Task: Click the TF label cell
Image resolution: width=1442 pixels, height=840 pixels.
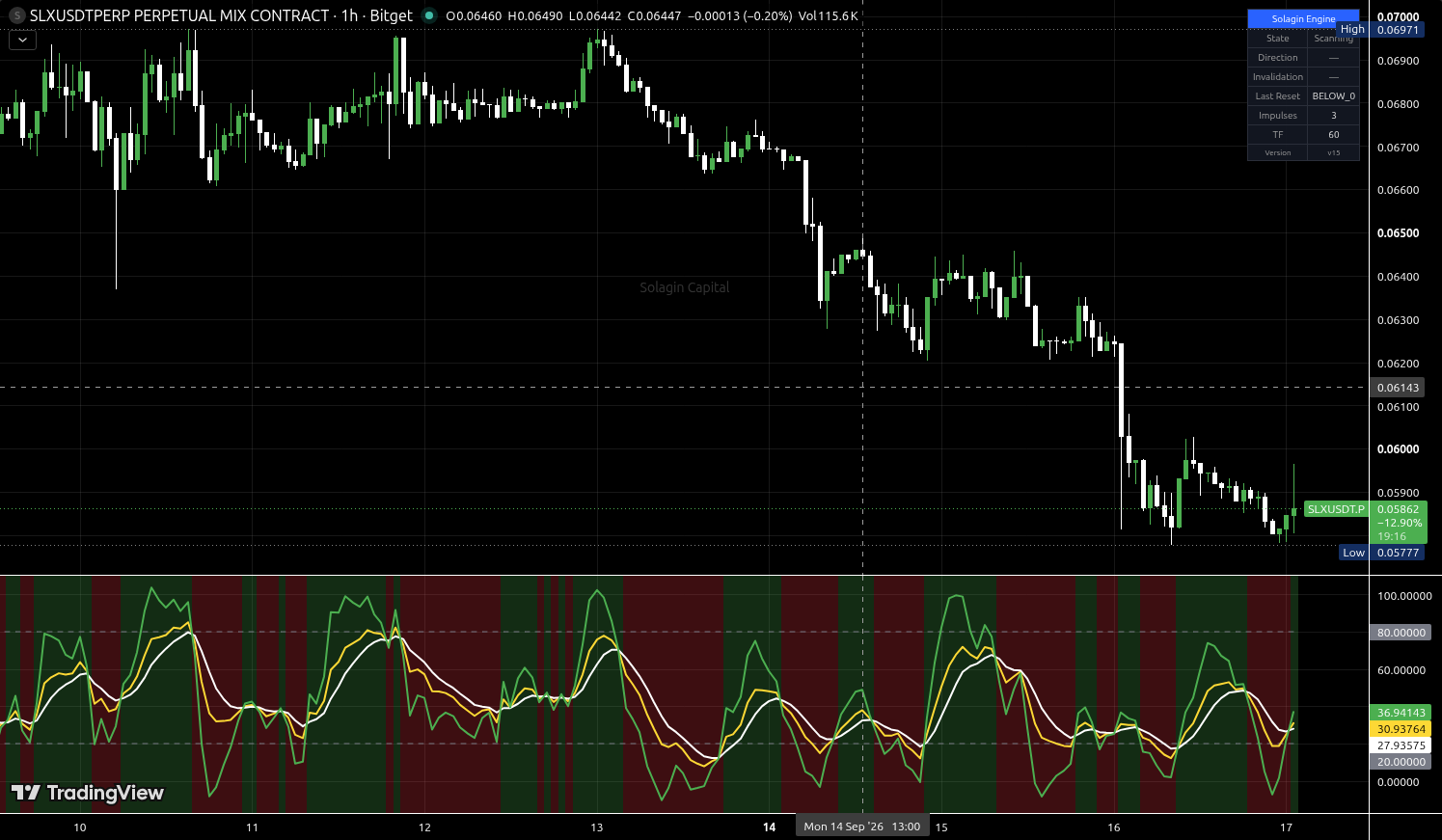Action: point(1277,135)
